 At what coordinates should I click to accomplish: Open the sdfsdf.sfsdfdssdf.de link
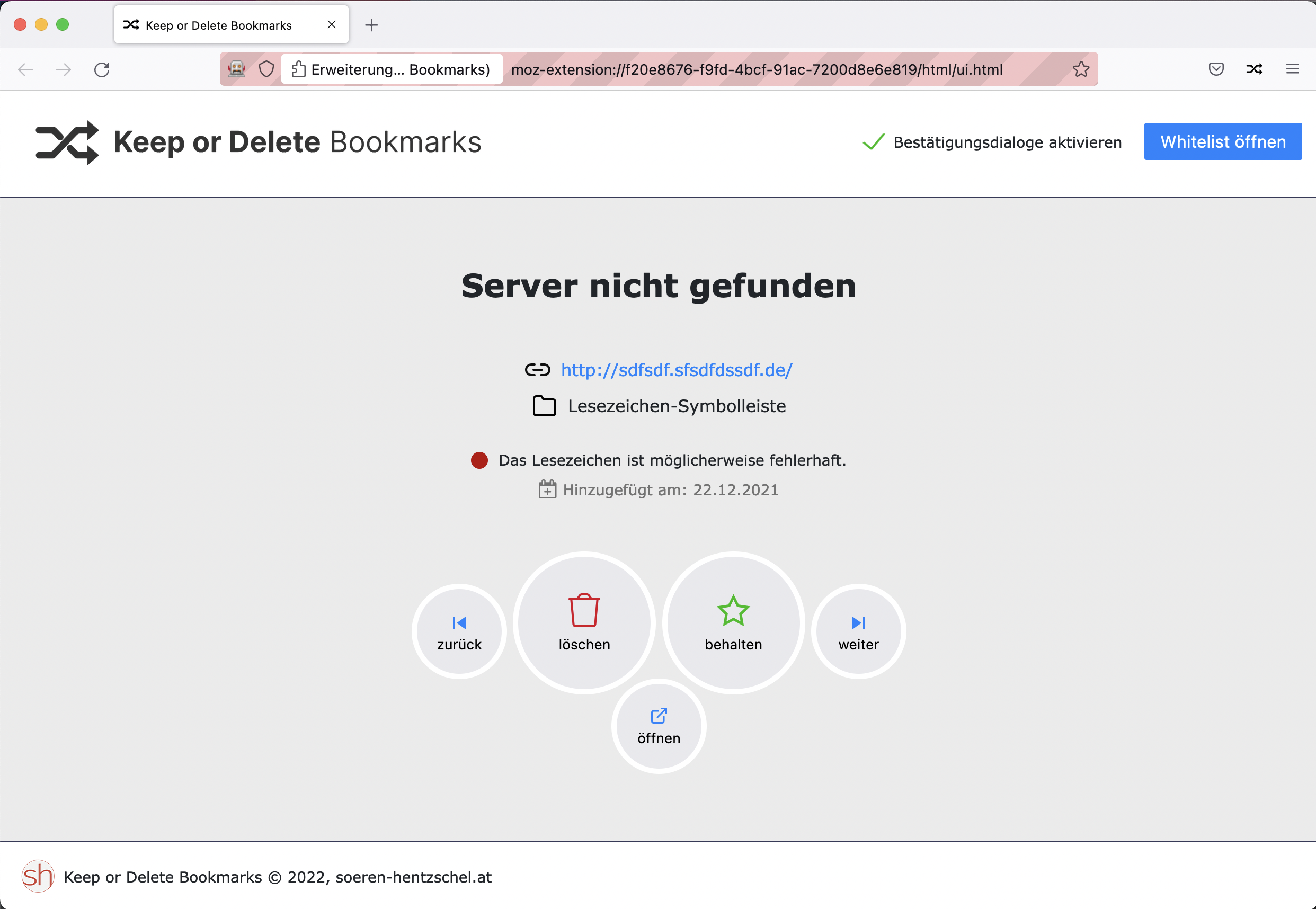[x=676, y=370]
